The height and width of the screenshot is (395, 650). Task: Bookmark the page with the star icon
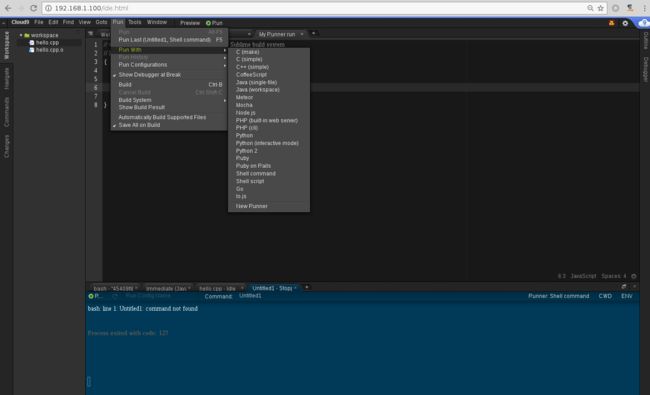point(600,8)
